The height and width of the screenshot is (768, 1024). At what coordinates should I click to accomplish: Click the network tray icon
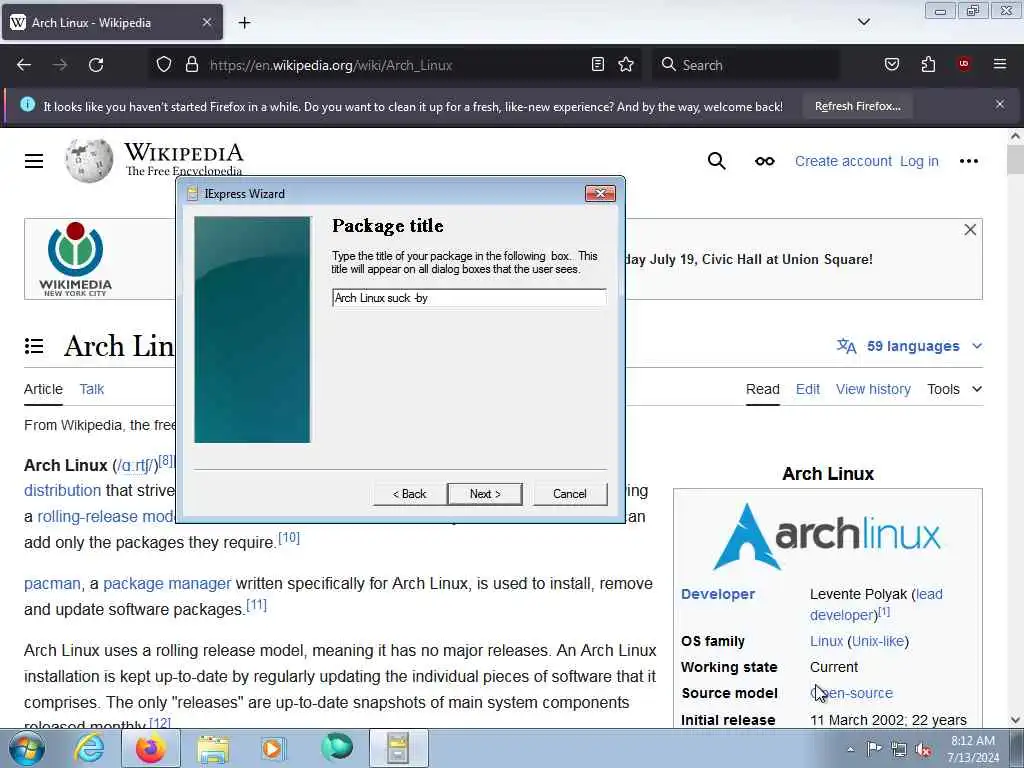(x=899, y=750)
